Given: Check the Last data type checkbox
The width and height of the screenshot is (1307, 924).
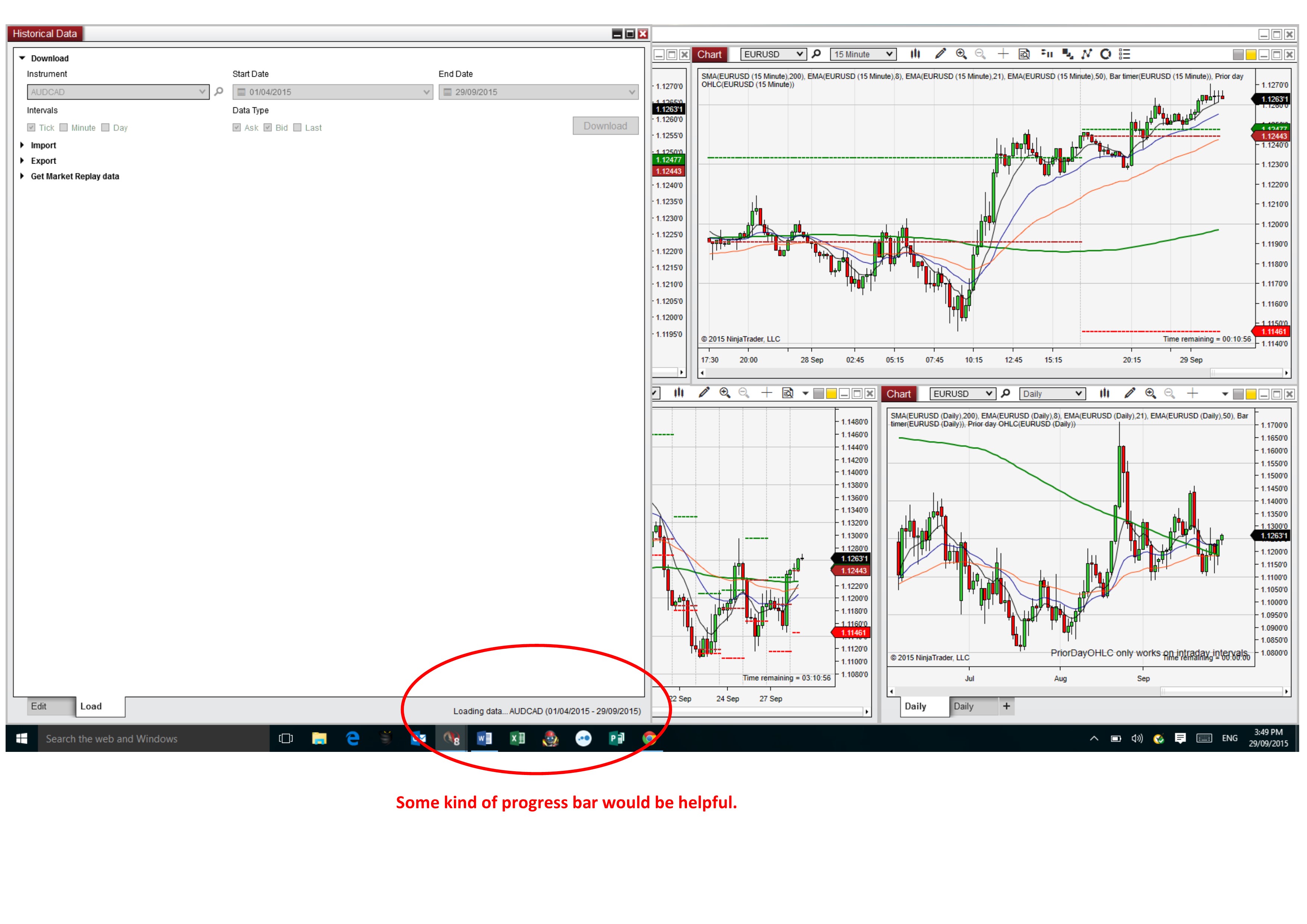Looking at the screenshot, I should [297, 127].
